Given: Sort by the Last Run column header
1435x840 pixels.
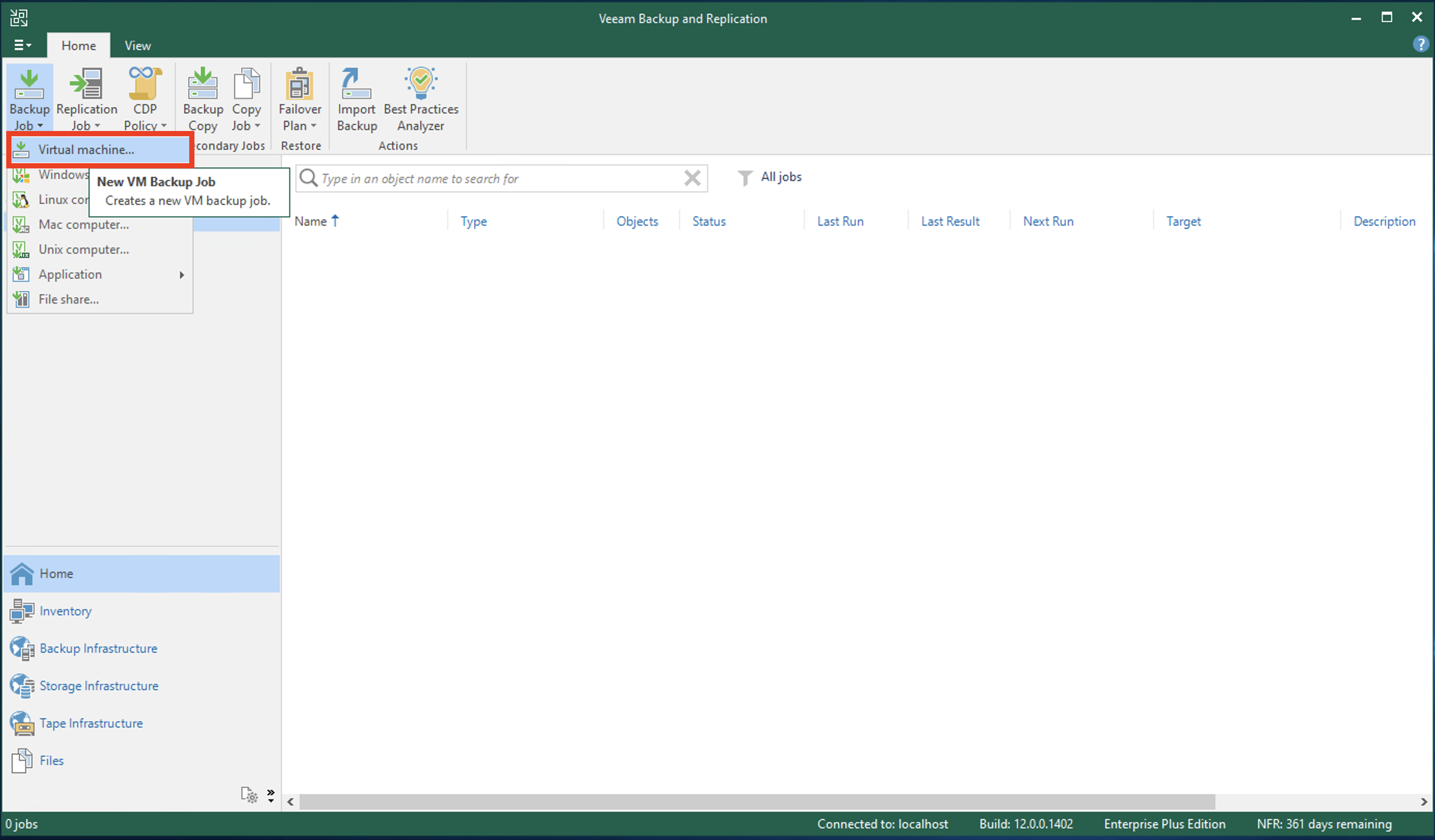Looking at the screenshot, I should [x=841, y=221].
